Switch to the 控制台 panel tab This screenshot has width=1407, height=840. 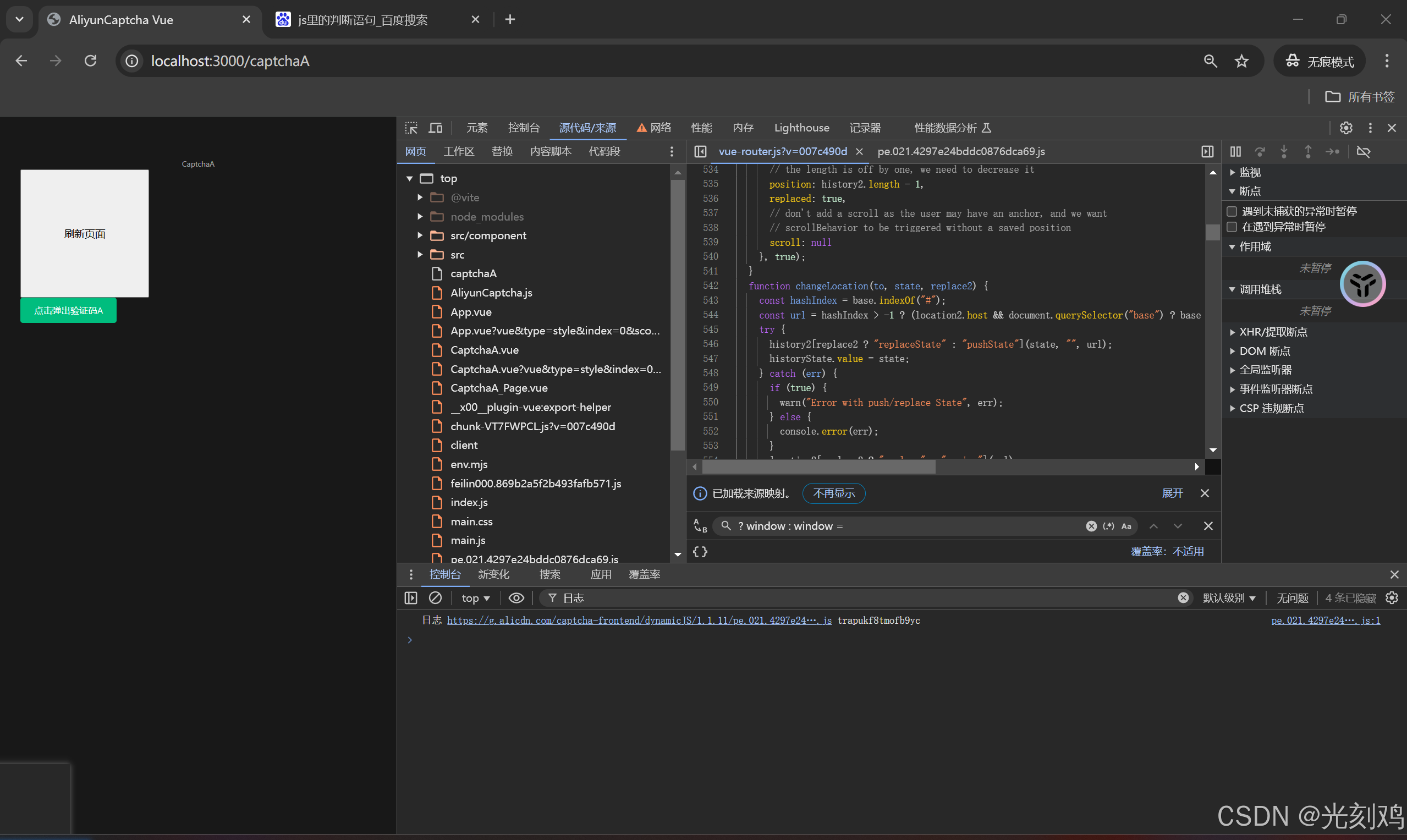(x=524, y=128)
